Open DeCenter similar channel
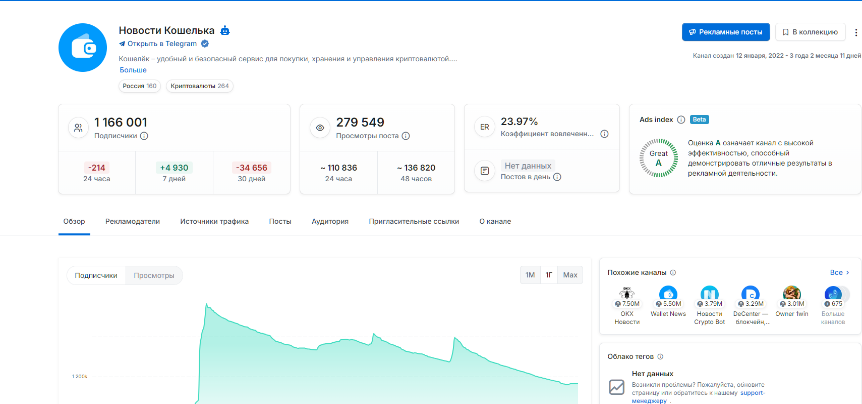862x404 pixels. point(751,306)
